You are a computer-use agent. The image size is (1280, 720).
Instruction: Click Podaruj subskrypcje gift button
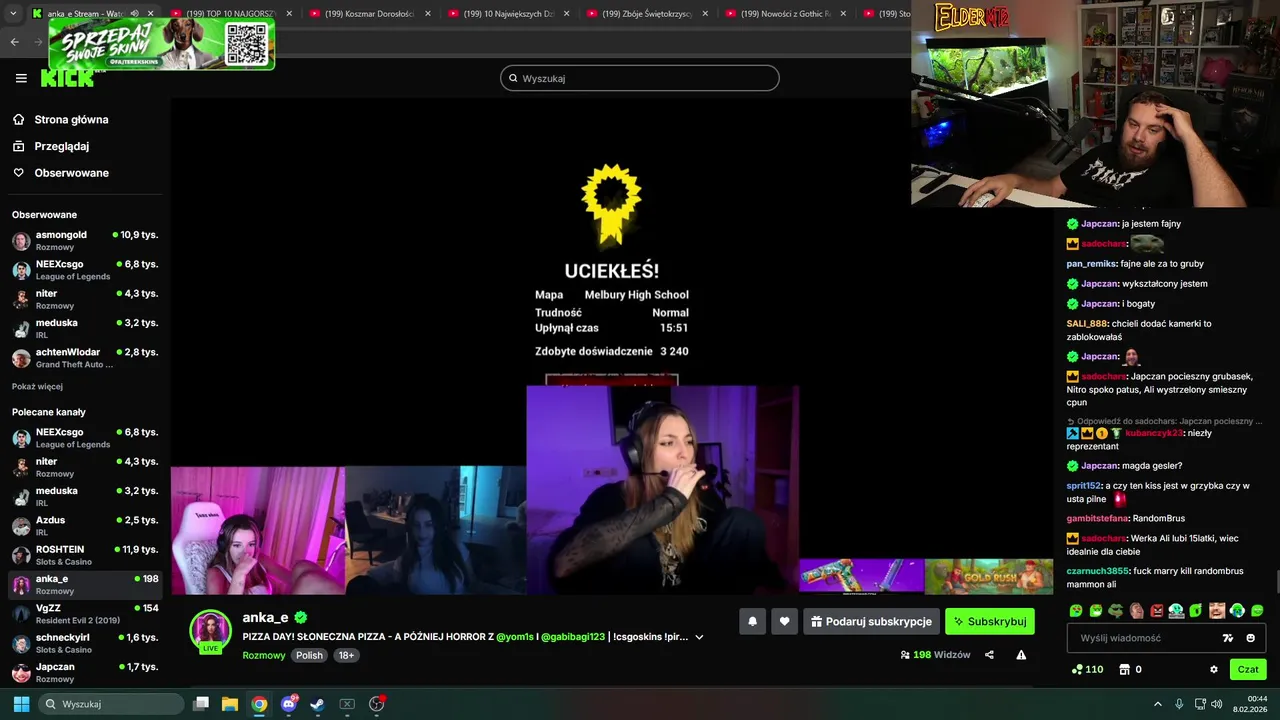click(871, 621)
